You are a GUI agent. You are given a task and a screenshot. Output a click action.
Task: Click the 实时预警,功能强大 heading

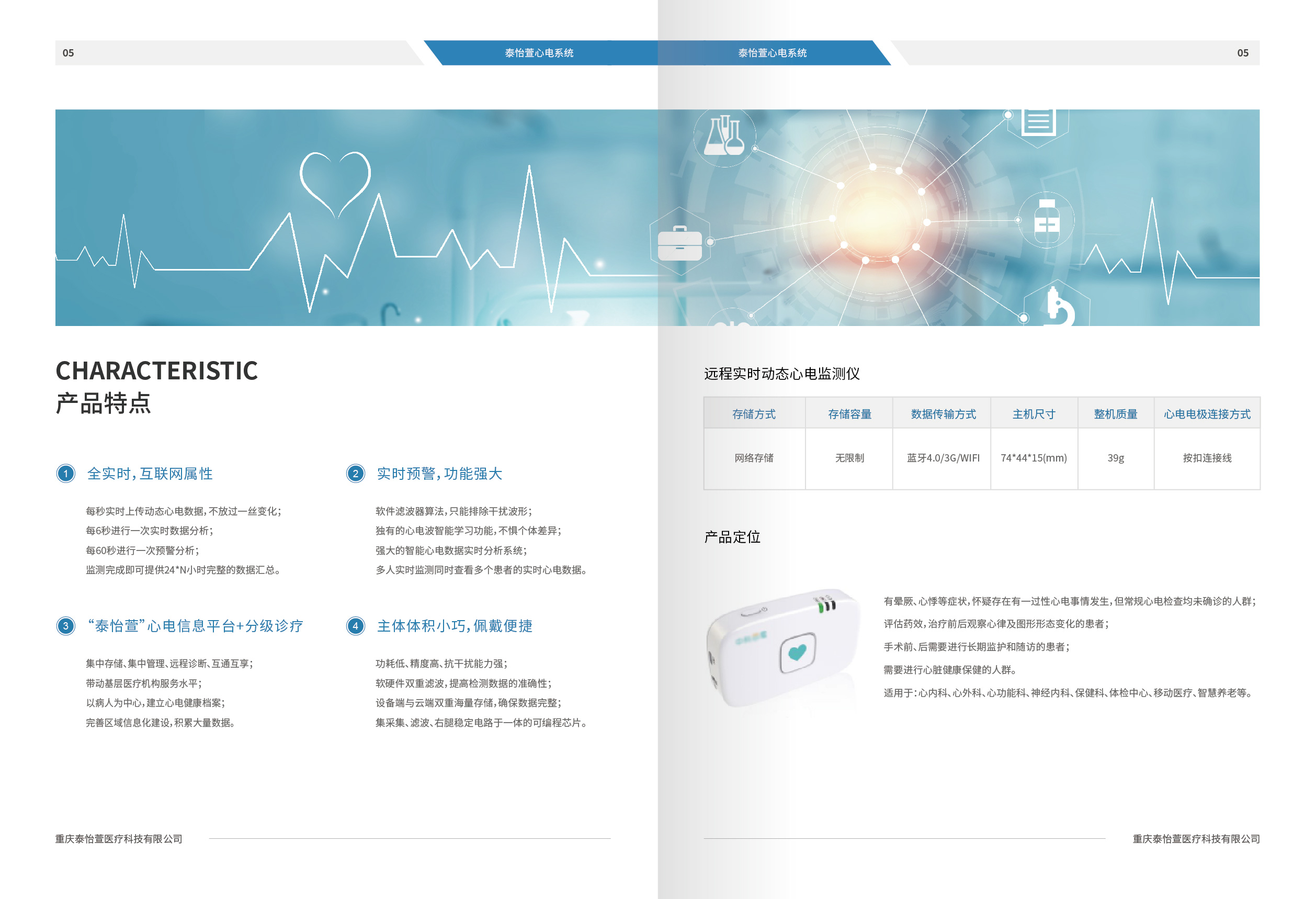pos(439,474)
